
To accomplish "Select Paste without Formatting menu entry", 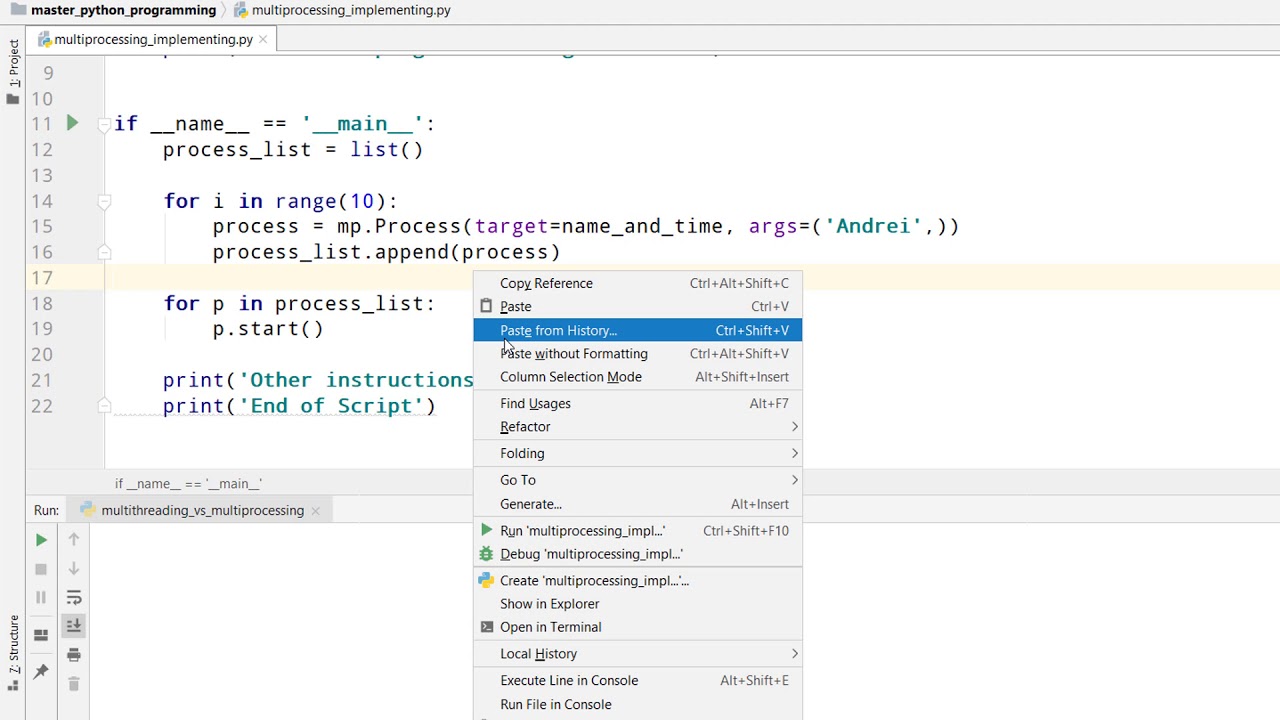I will pos(637,353).
